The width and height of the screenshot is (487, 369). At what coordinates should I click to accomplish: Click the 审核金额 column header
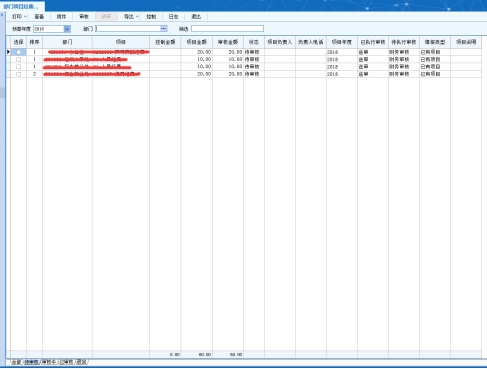228,42
